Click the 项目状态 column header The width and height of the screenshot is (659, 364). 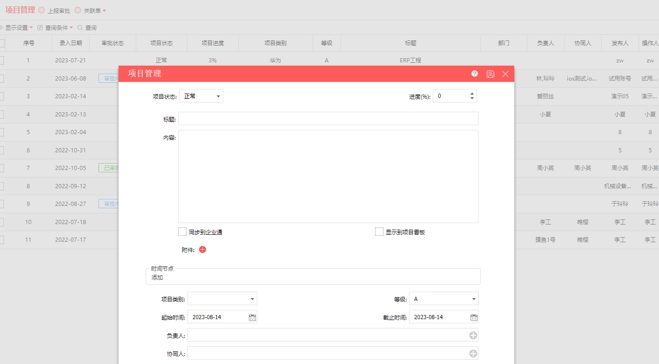(161, 43)
